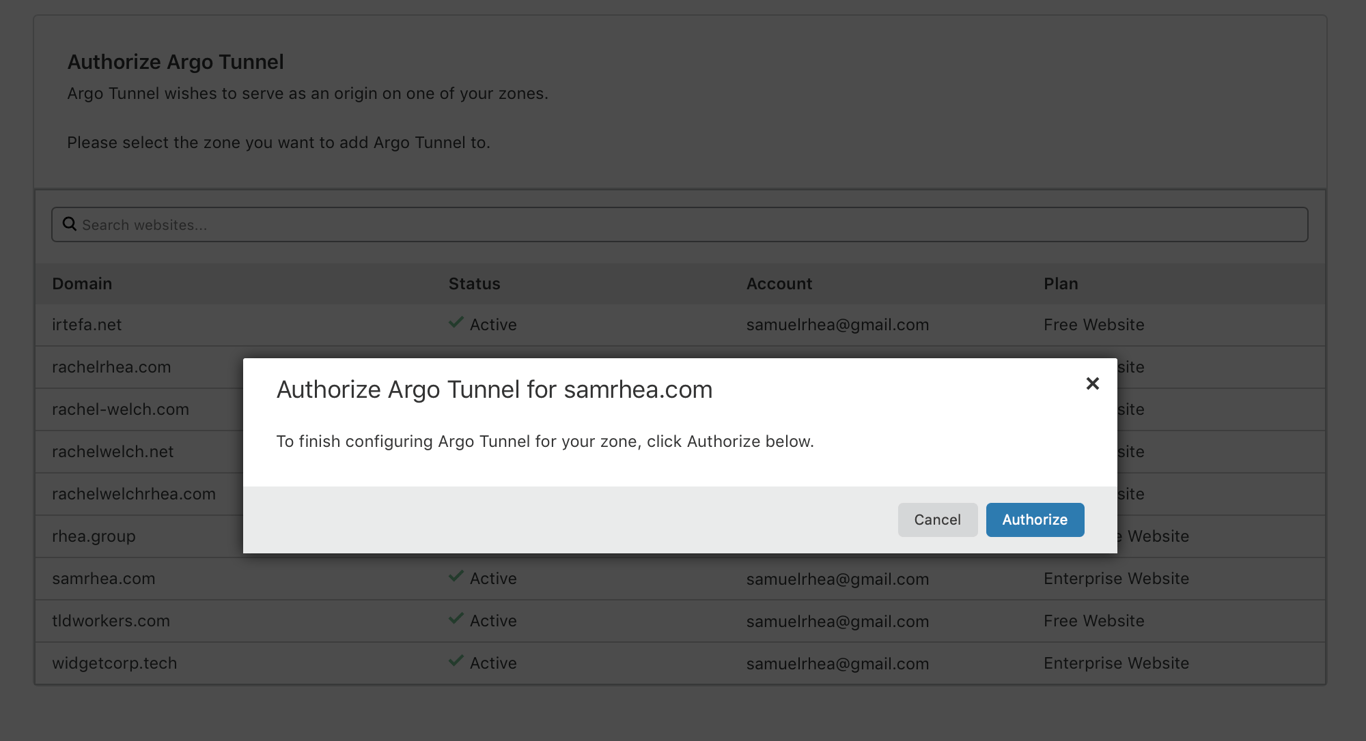Click the Domain column header

tap(82, 284)
